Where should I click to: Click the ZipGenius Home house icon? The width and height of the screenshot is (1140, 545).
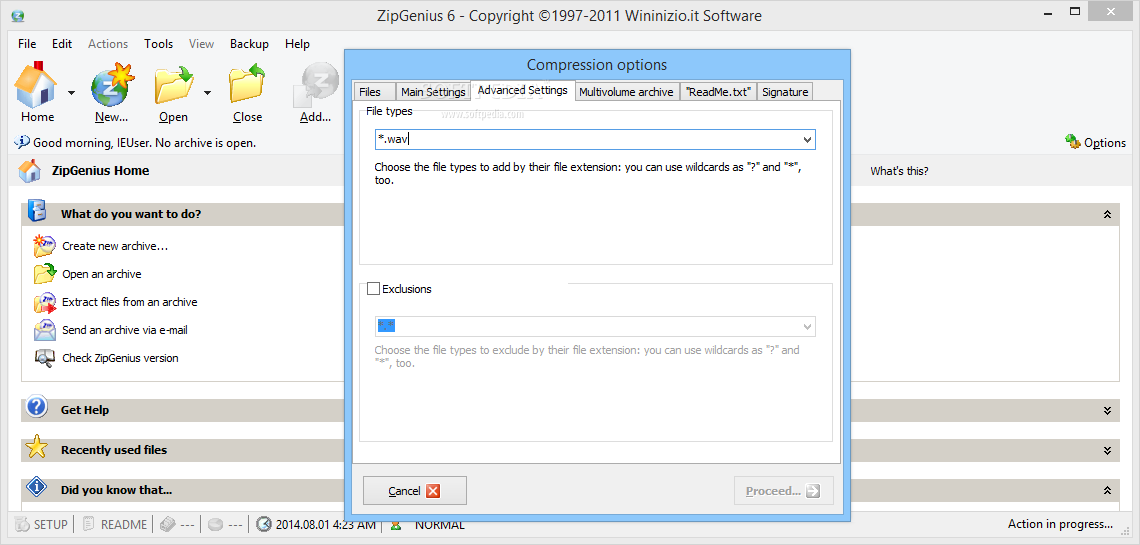(x=30, y=170)
